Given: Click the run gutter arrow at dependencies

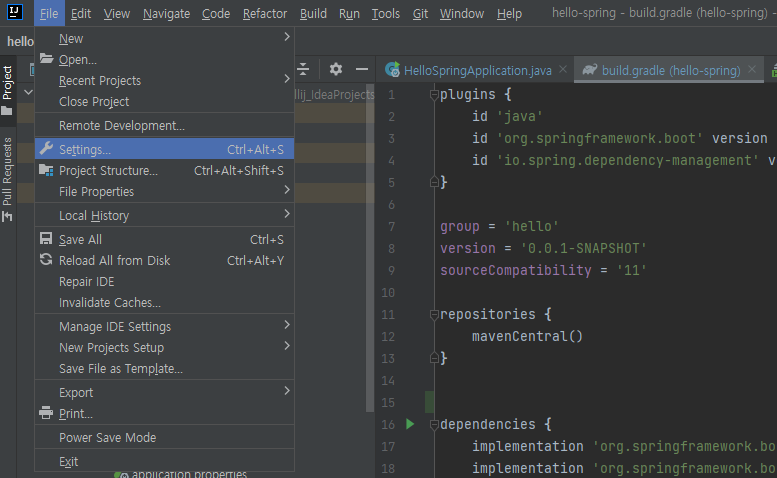Looking at the screenshot, I should click(410, 424).
